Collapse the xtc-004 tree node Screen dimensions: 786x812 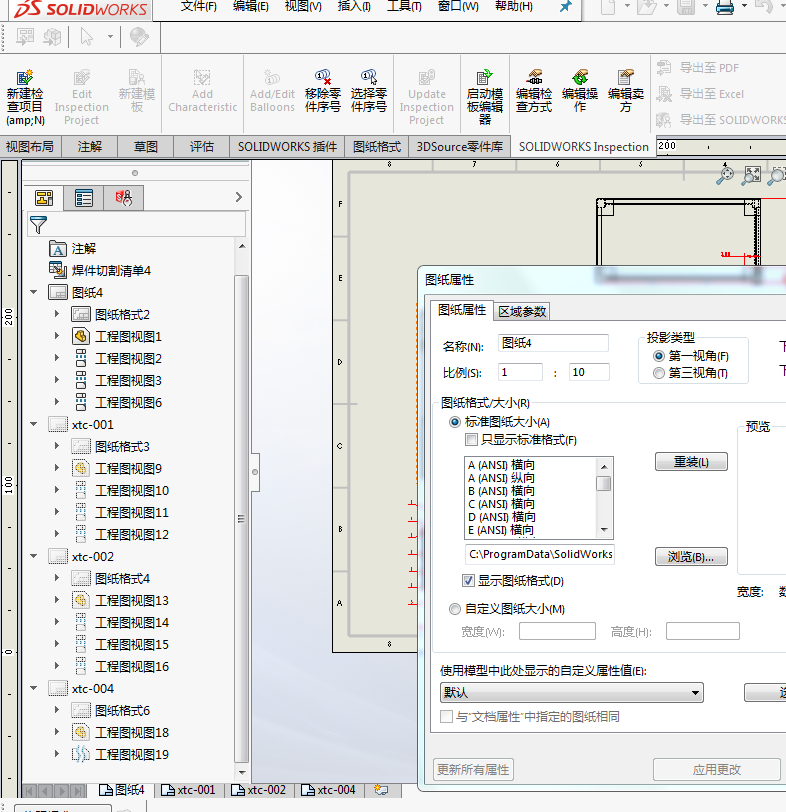[x=34, y=688]
